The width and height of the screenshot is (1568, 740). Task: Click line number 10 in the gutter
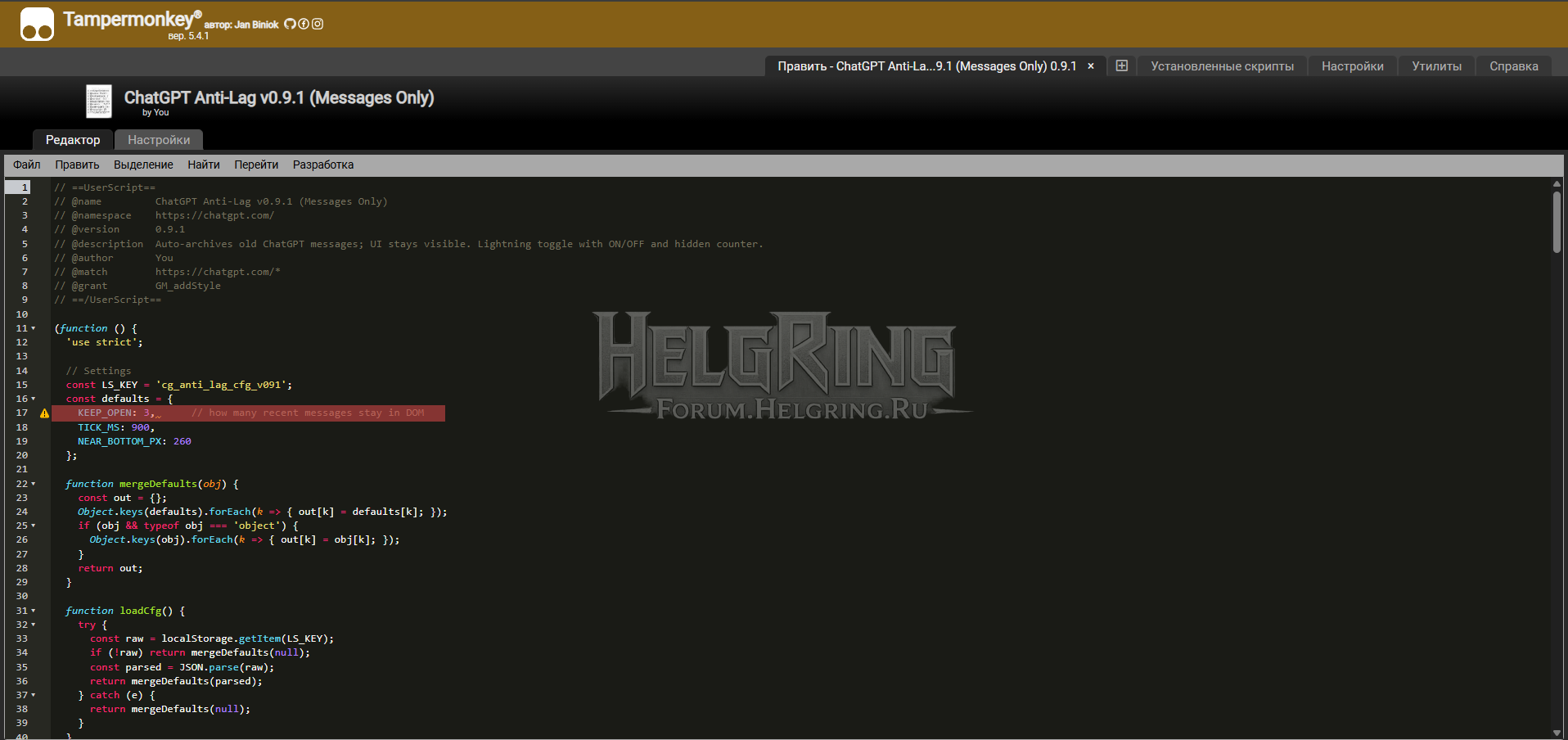click(22, 314)
